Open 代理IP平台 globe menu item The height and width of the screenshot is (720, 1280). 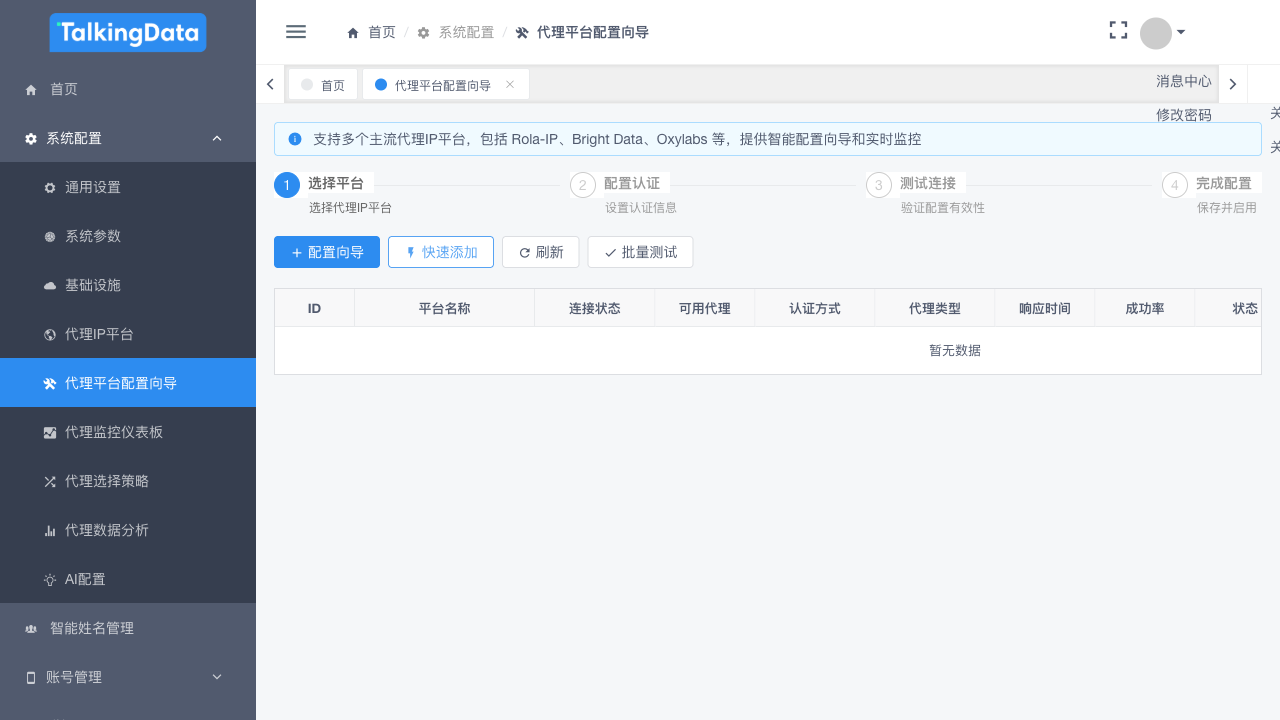[99, 334]
